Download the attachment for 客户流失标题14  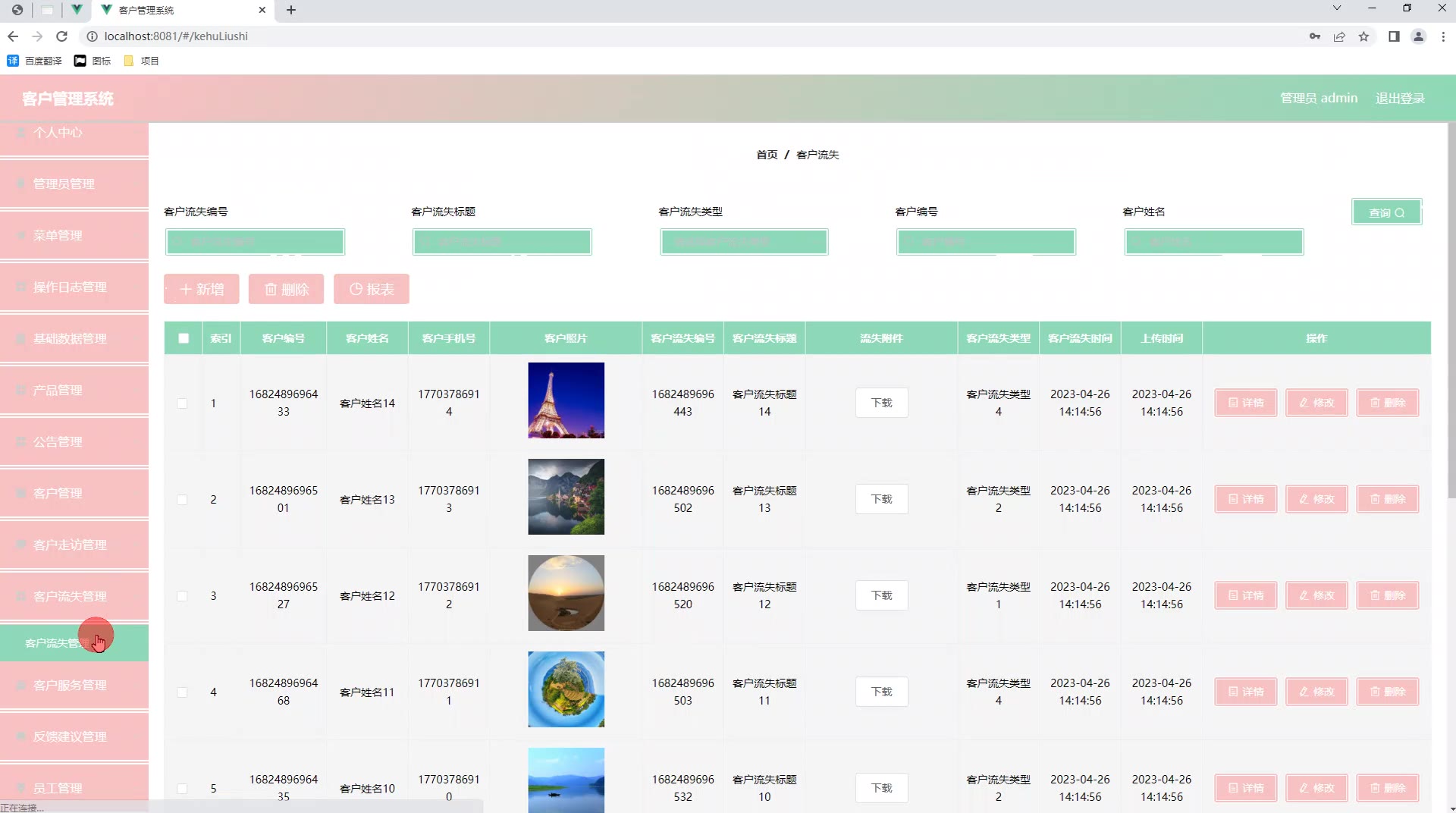(881, 403)
